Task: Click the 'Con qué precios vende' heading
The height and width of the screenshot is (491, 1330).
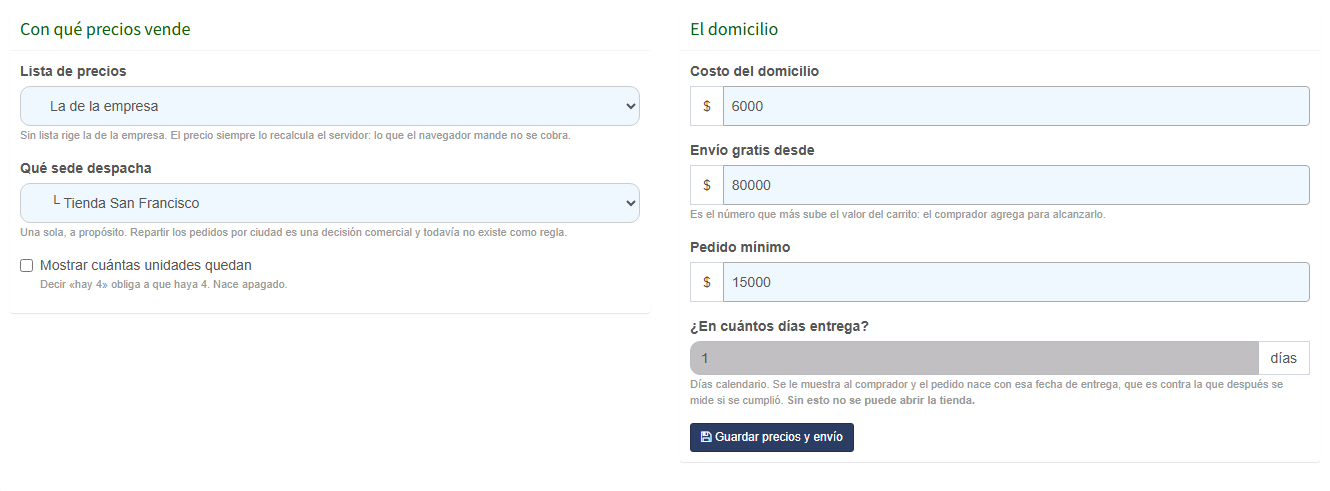Action: 105,29
